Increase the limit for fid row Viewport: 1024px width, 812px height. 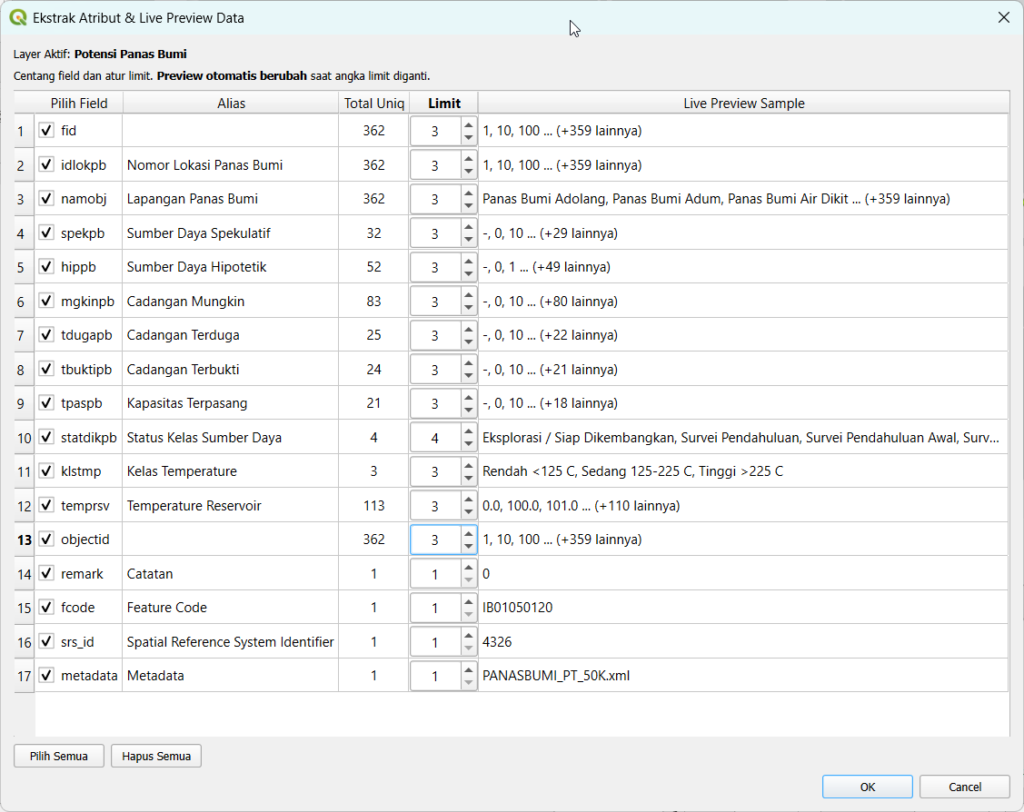tap(468, 125)
